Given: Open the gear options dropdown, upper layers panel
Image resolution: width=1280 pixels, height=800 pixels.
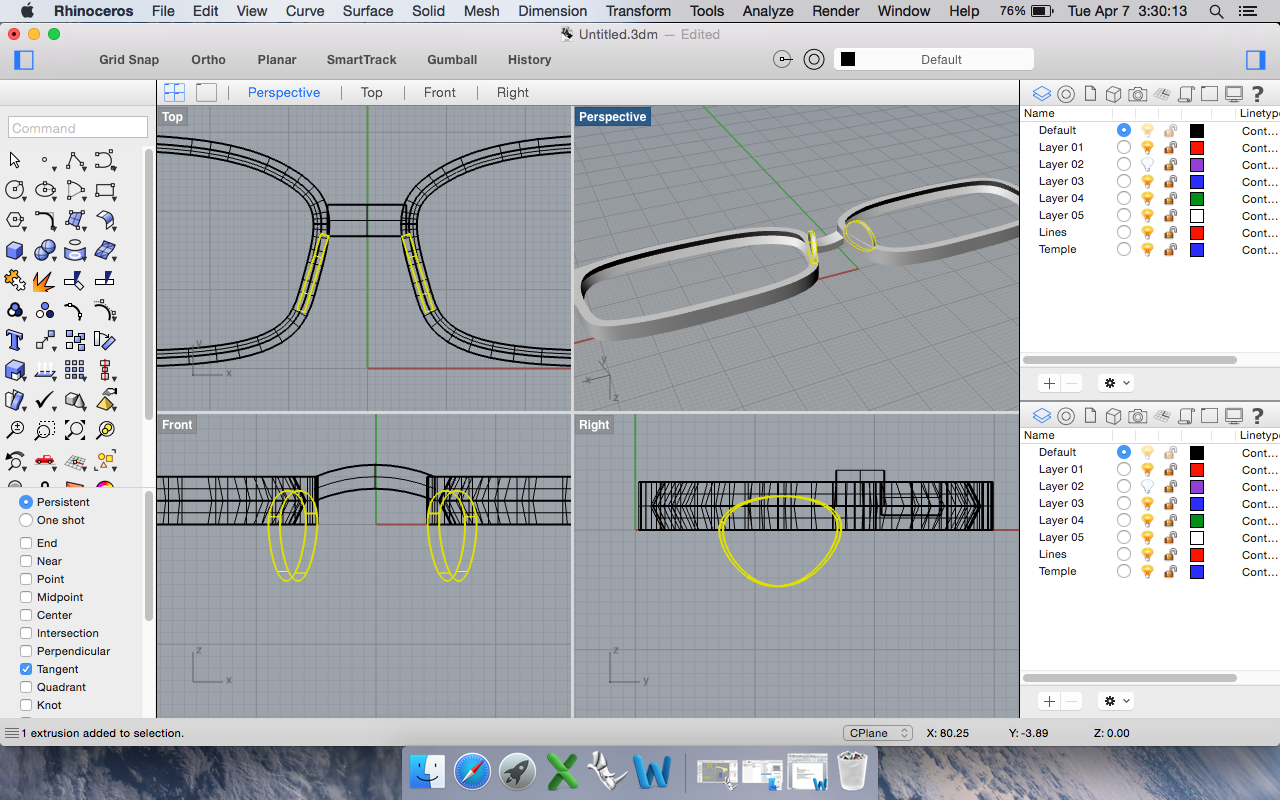Looking at the screenshot, I should pyautogui.click(x=1115, y=383).
